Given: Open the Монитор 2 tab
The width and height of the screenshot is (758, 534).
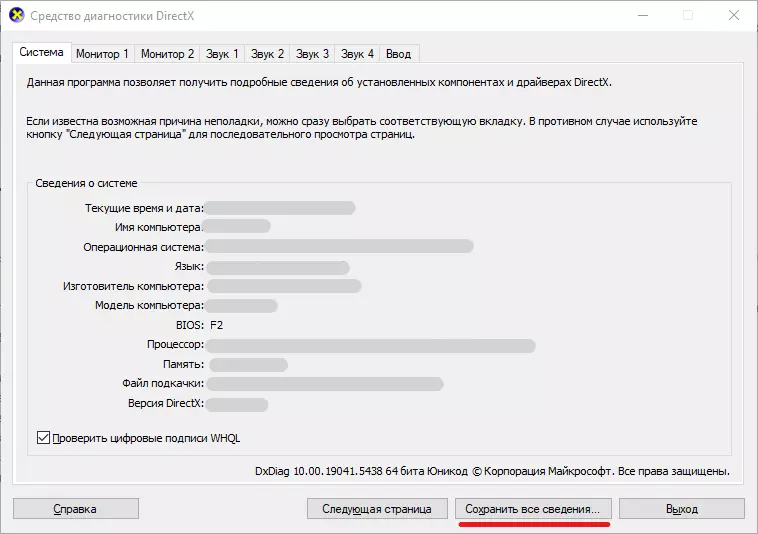Looking at the screenshot, I should 167,54.
